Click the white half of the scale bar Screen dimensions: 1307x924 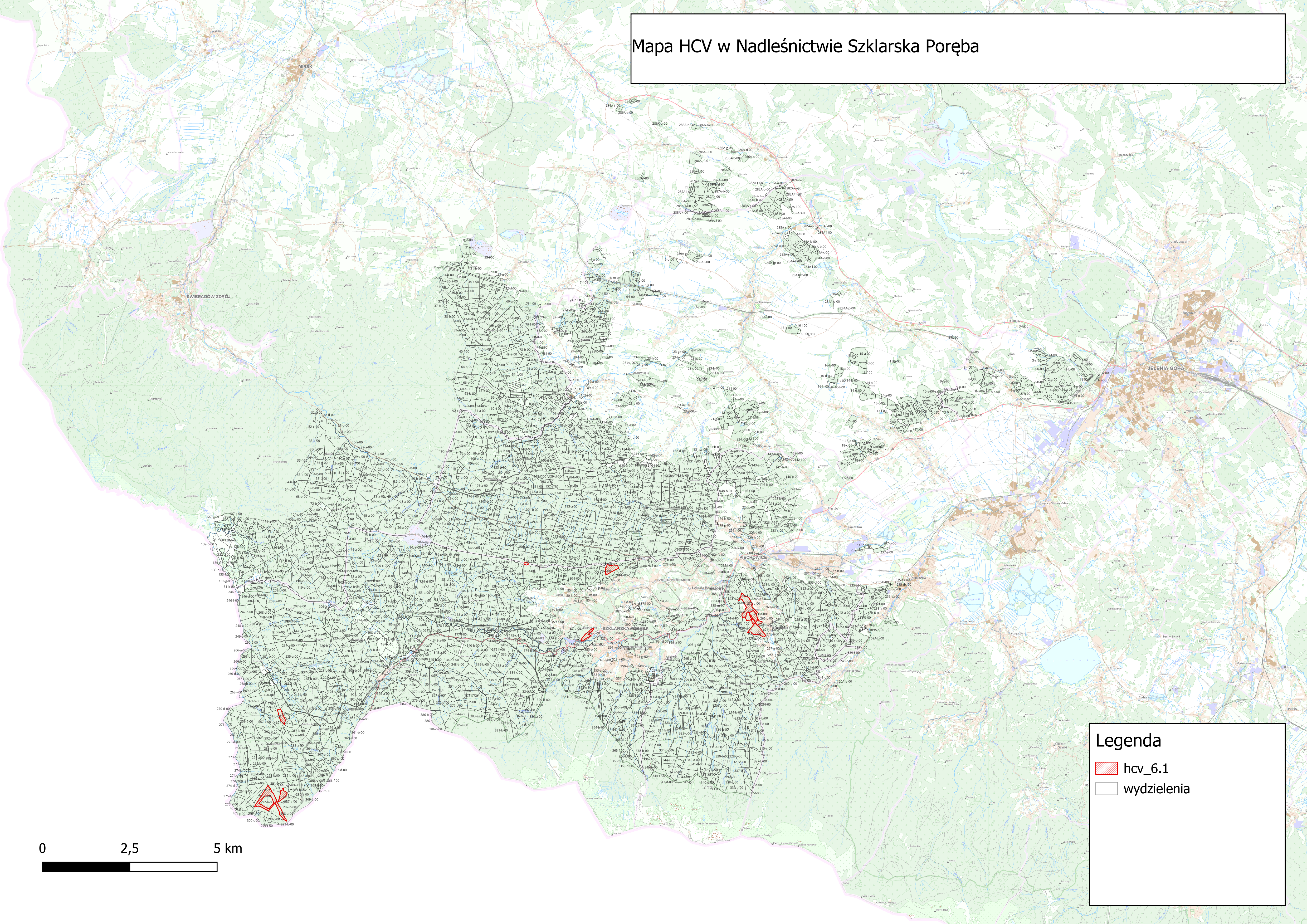tap(174, 867)
